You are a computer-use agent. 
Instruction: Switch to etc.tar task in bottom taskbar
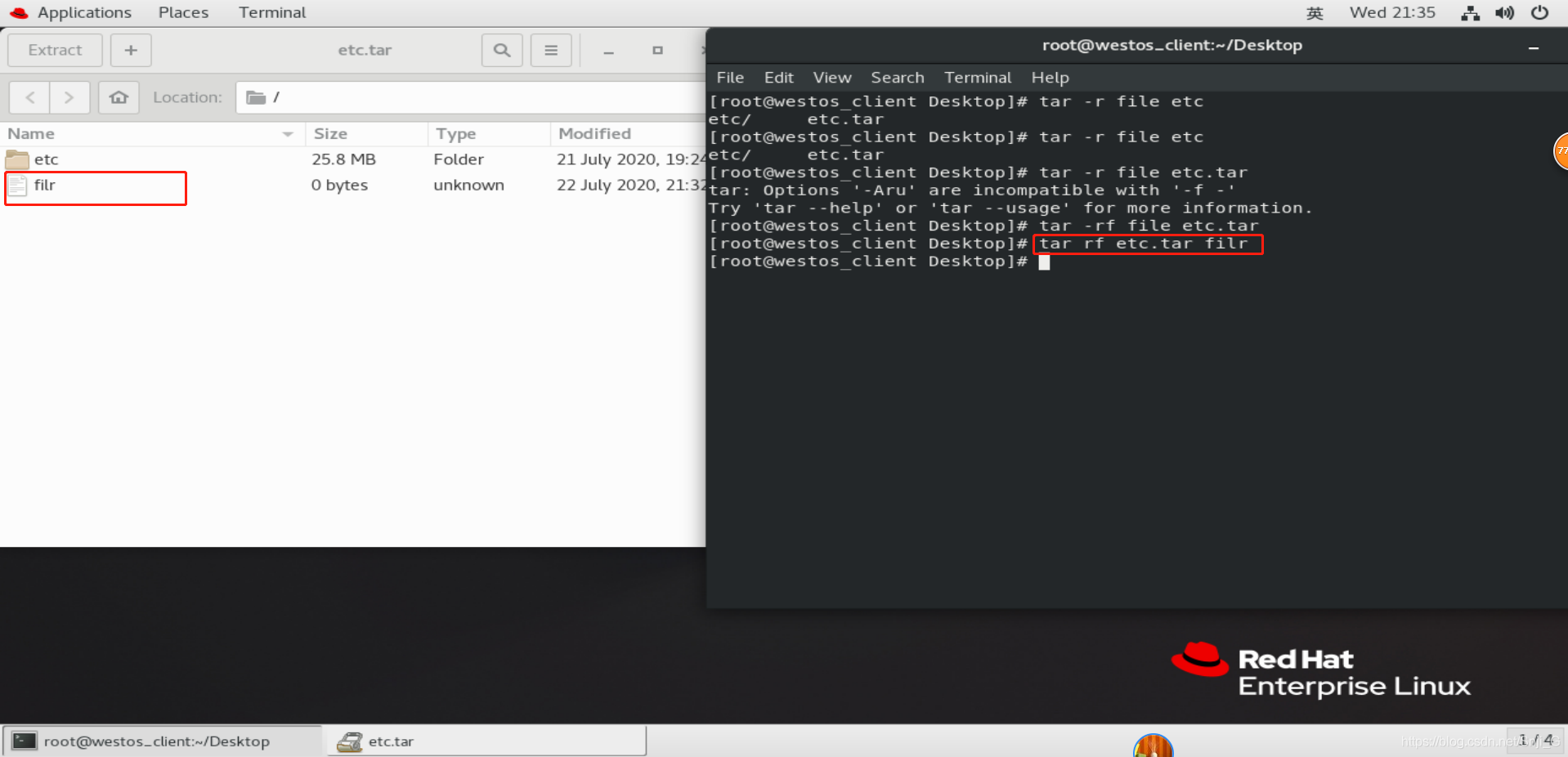[486, 741]
